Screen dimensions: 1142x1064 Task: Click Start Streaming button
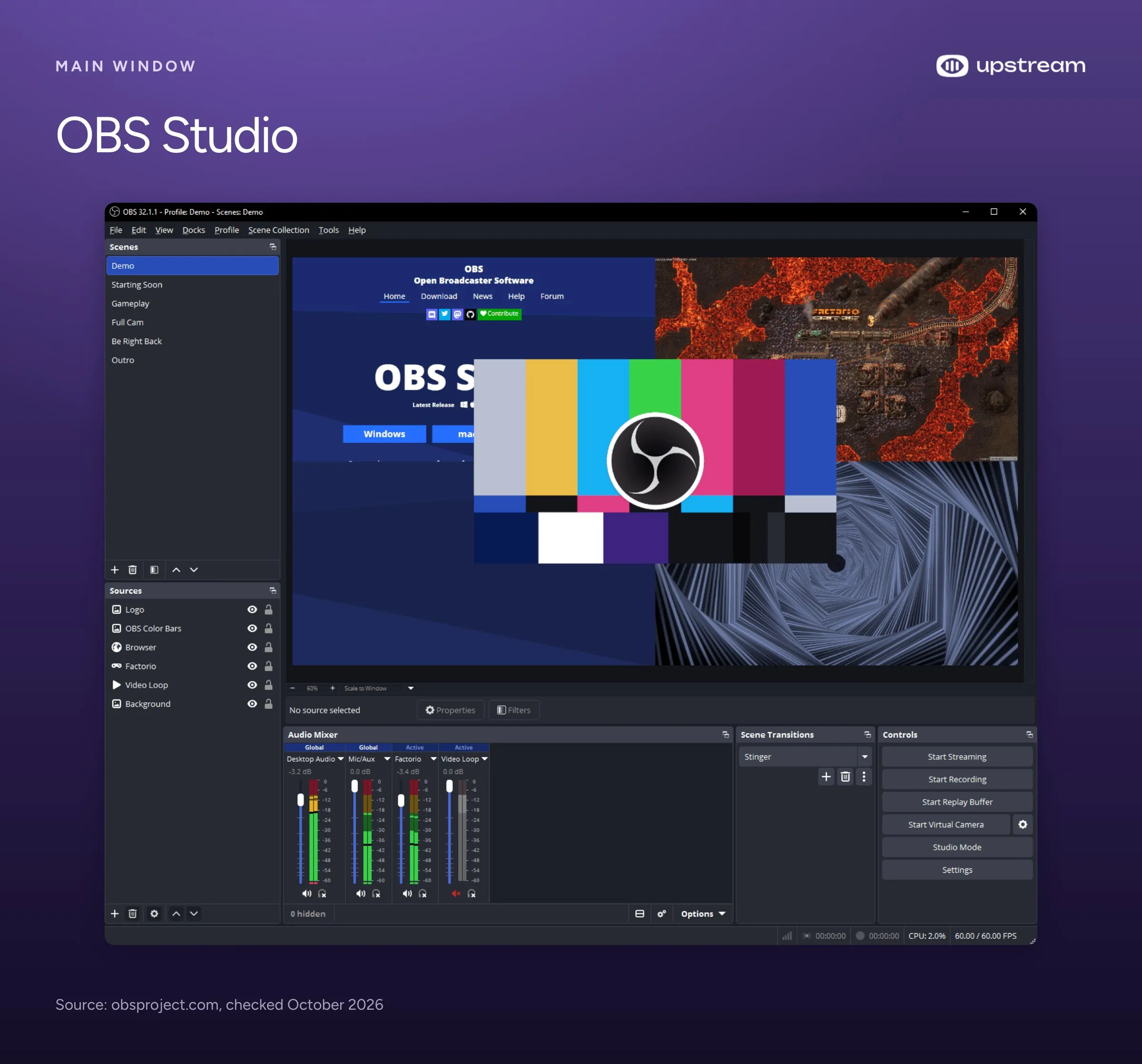pos(957,757)
